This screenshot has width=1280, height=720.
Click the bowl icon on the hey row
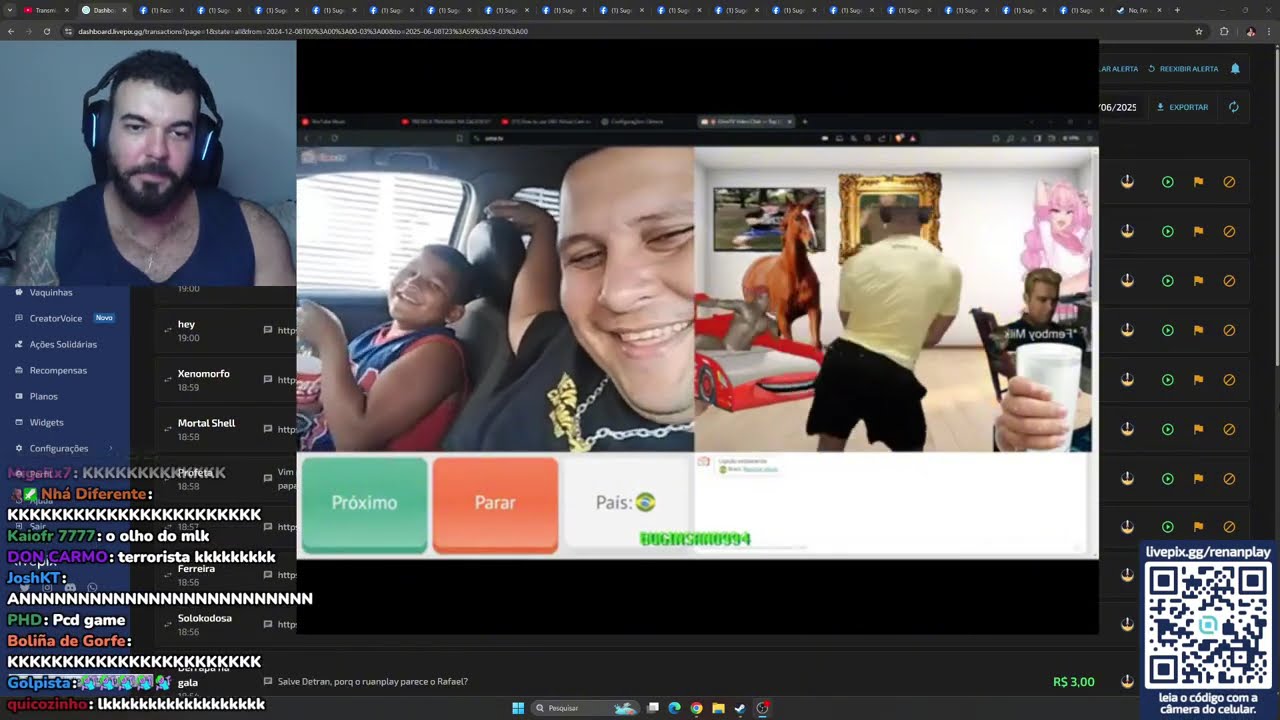pos(1127,330)
